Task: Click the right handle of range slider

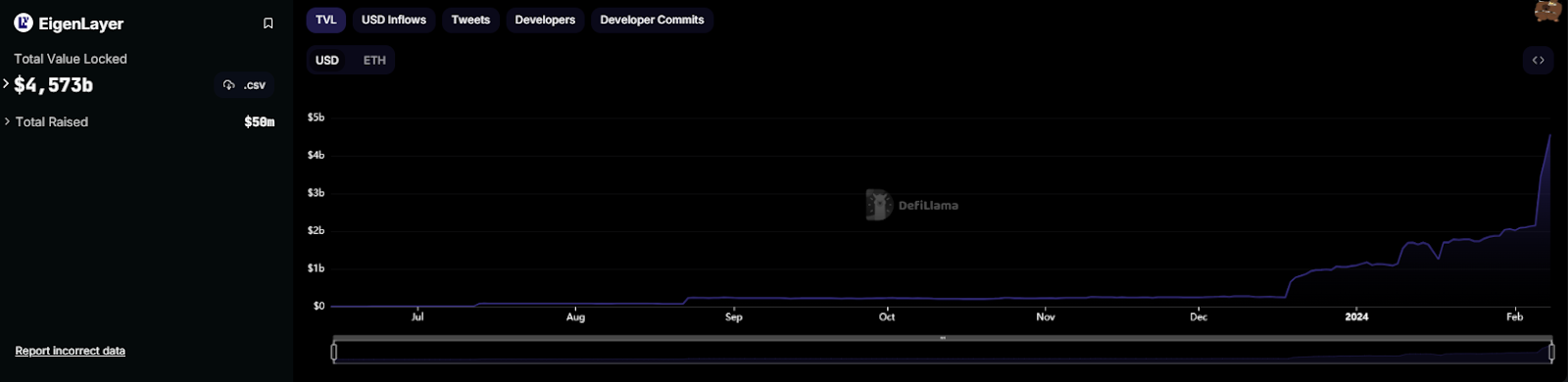Action: click(1551, 352)
